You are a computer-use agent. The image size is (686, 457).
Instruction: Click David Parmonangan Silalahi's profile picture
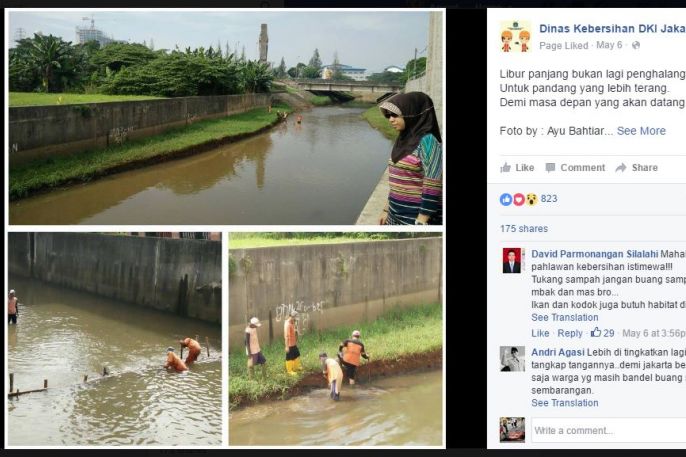point(512,261)
